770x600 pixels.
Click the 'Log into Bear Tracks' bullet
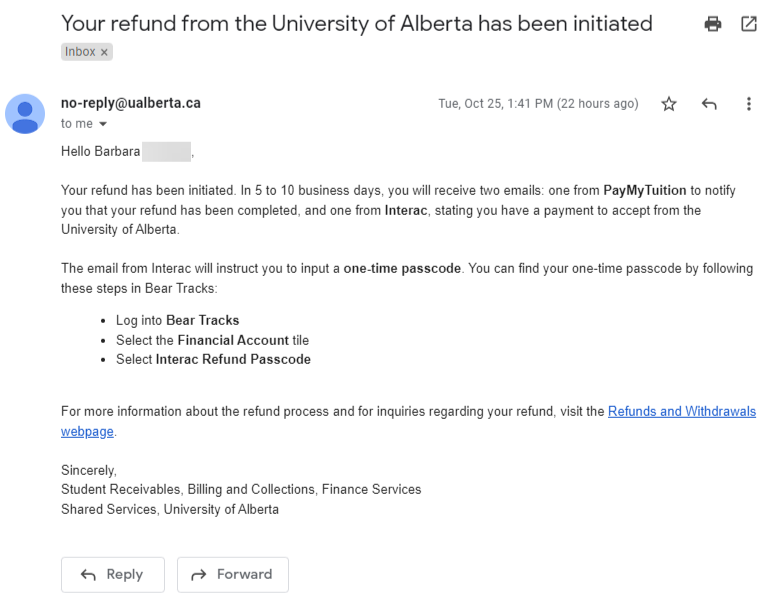(x=177, y=321)
